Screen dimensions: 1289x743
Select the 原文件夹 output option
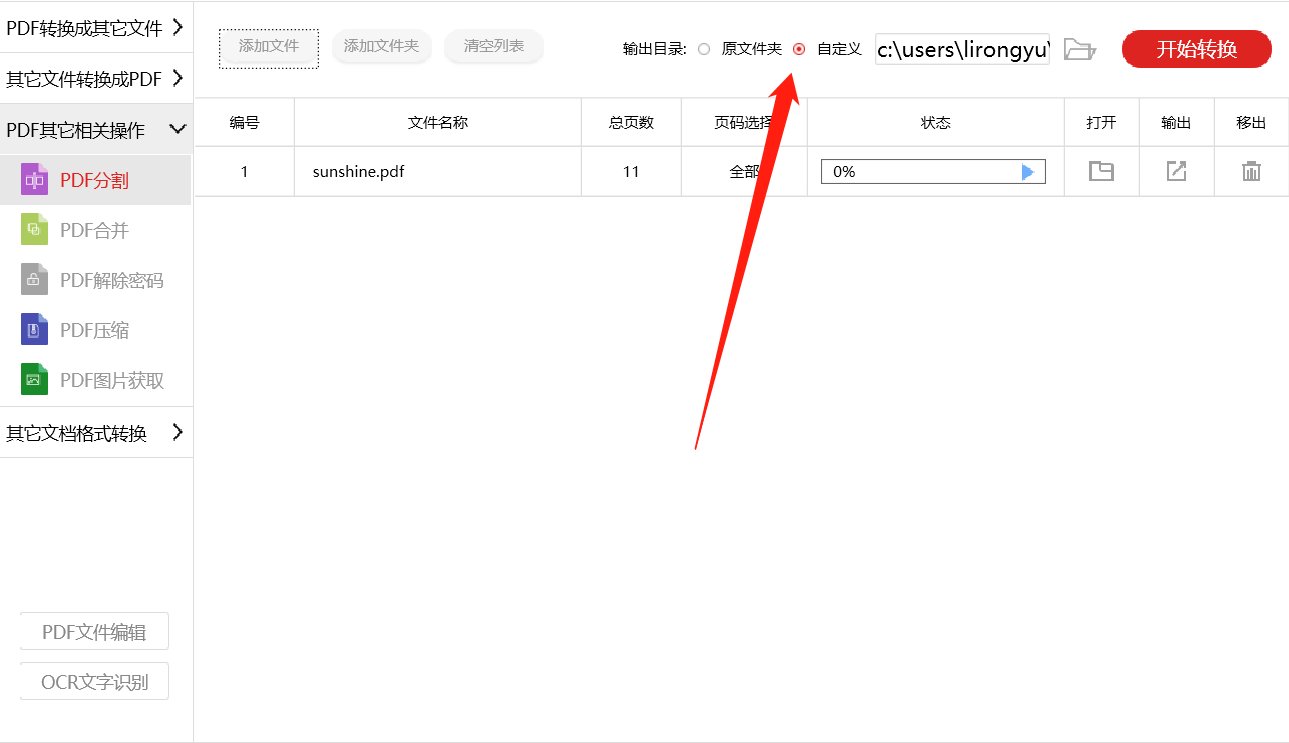(705, 48)
